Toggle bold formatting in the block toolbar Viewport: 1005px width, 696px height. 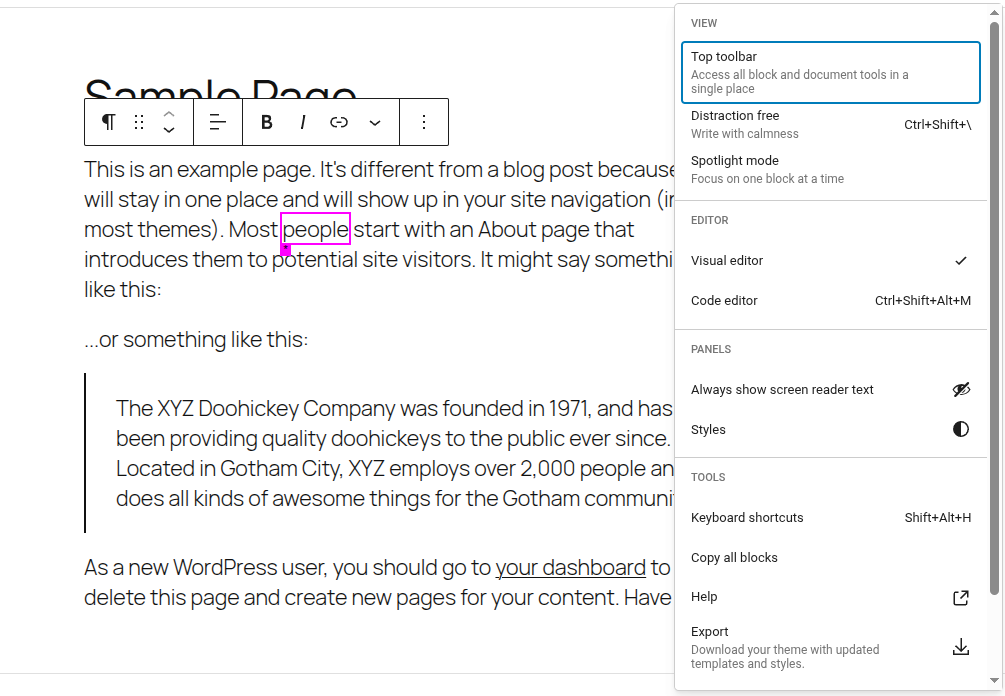coord(266,122)
